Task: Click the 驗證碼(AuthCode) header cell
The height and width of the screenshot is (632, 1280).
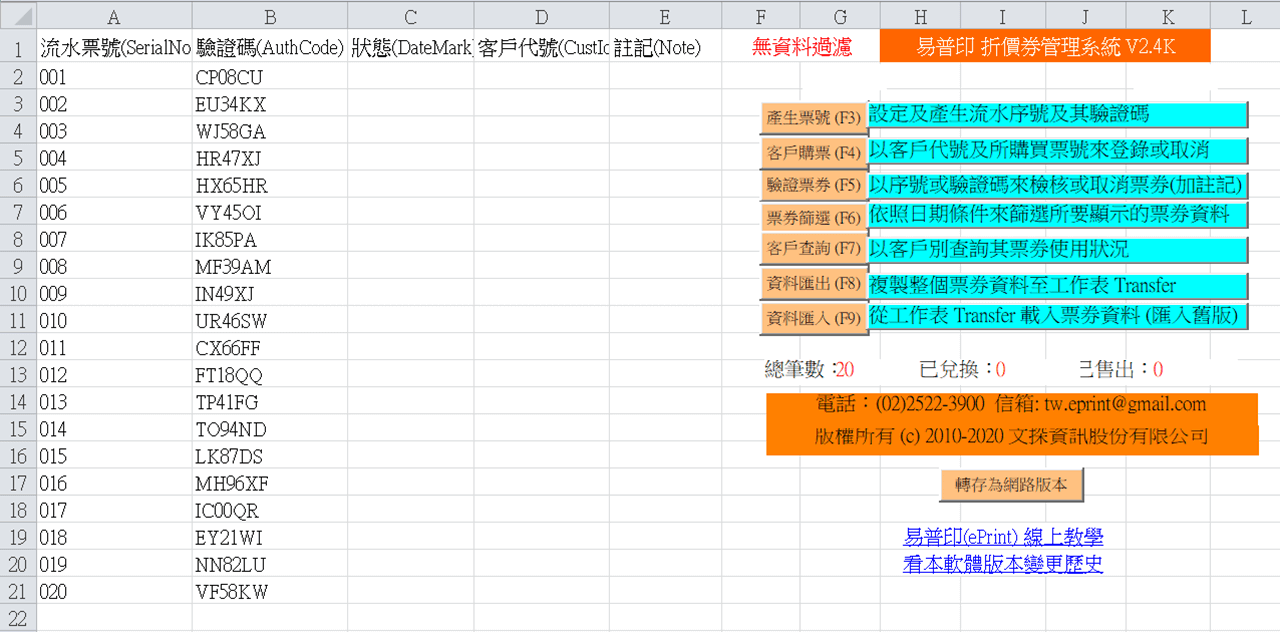Action: pos(270,48)
